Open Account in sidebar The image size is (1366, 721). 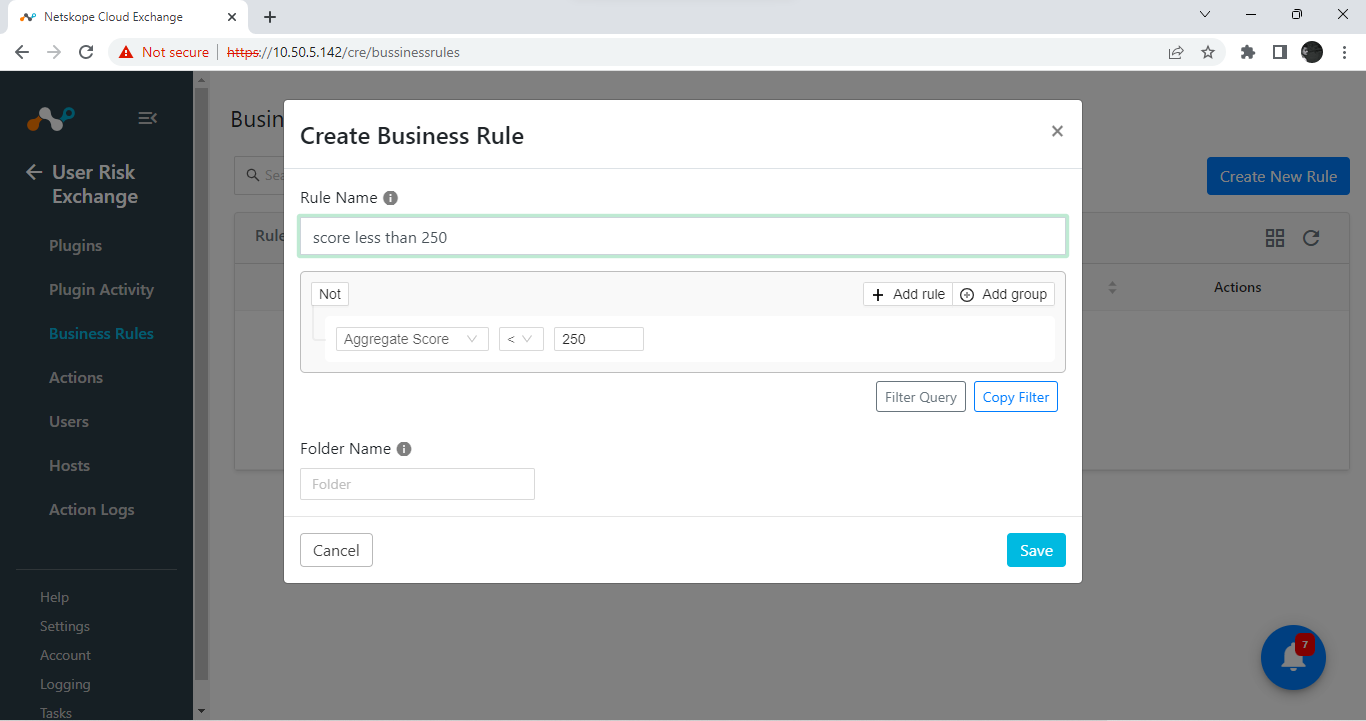[x=66, y=655]
